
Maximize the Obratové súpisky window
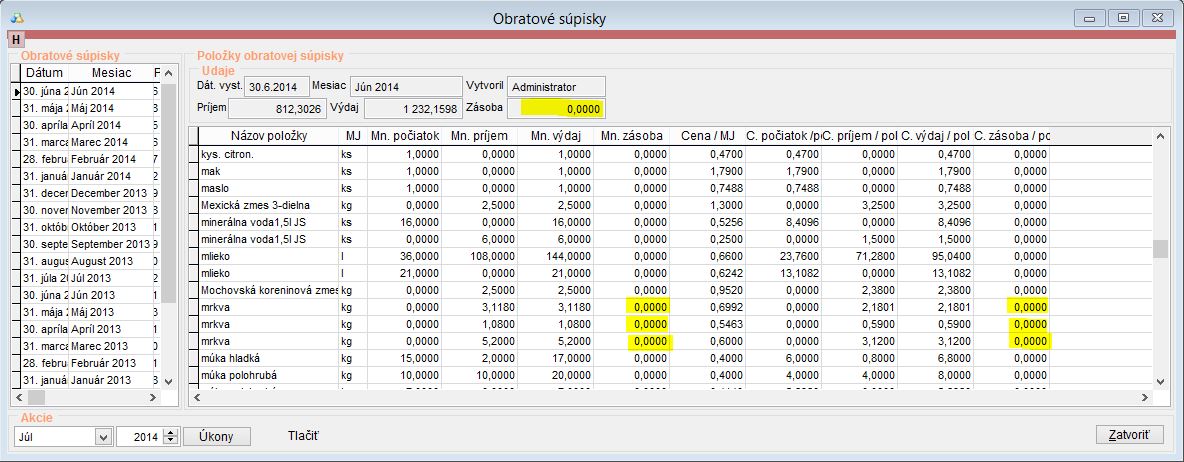[x=1125, y=18]
